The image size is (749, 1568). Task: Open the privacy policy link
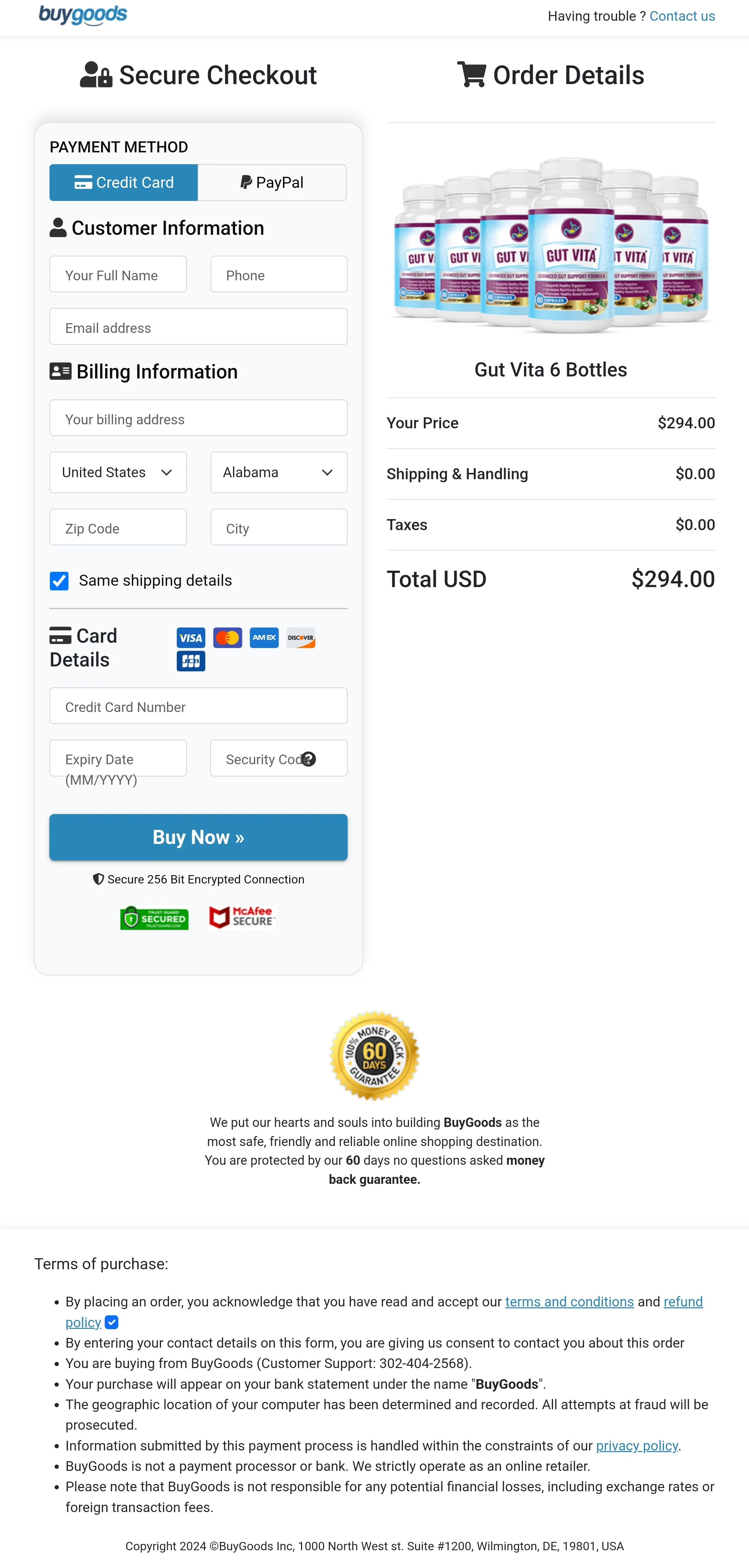click(637, 1446)
